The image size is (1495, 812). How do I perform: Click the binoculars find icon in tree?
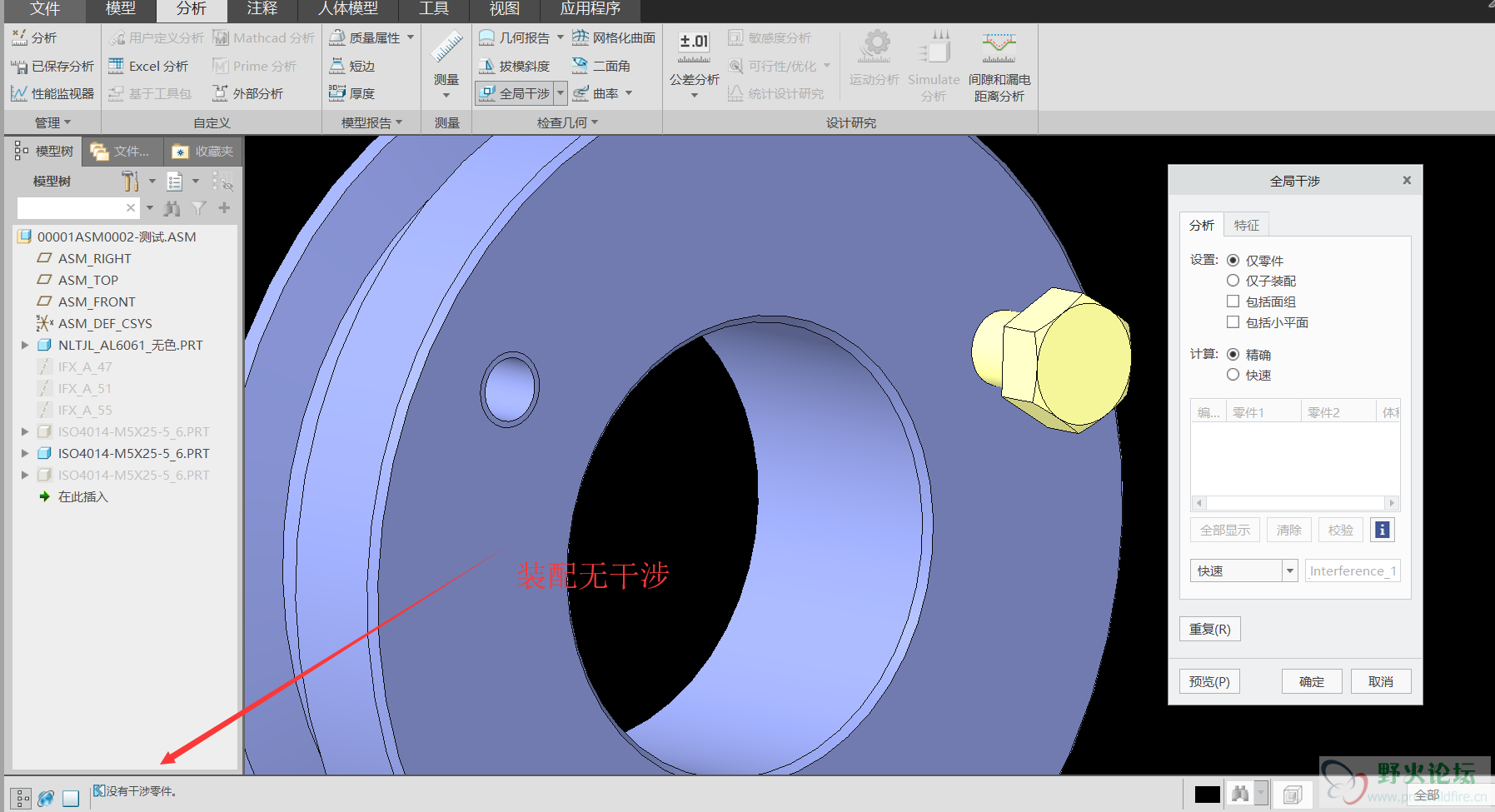click(x=172, y=208)
